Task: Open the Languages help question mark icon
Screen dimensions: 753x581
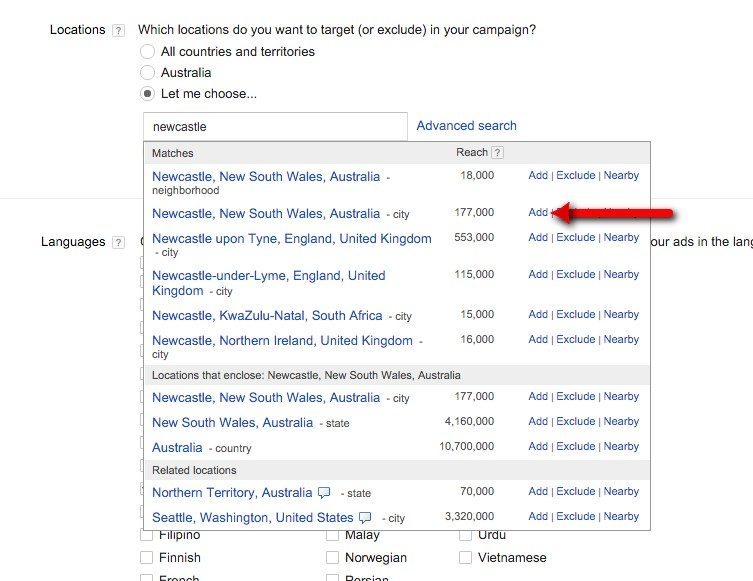Action: click(118, 242)
